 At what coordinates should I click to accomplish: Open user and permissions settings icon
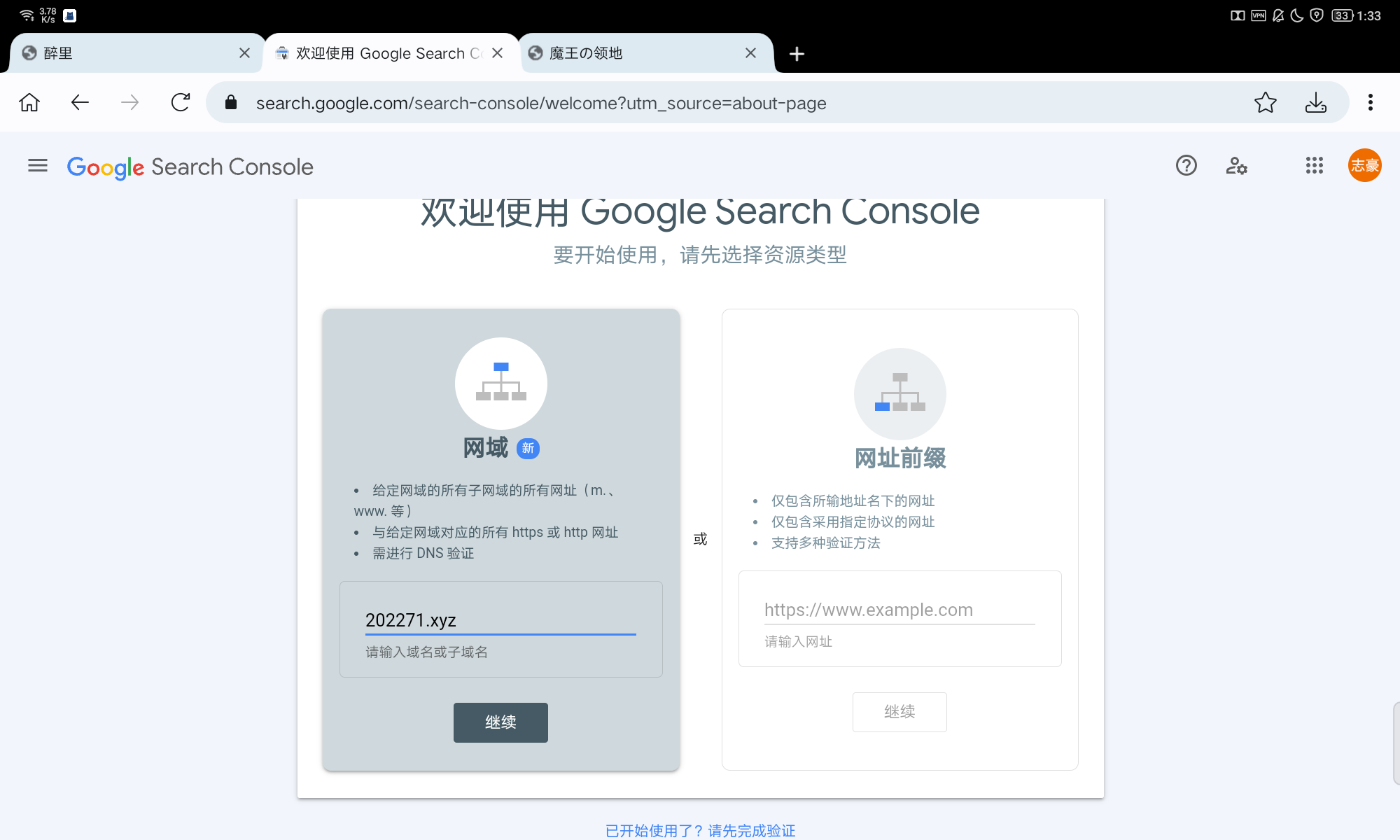tap(1236, 166)
